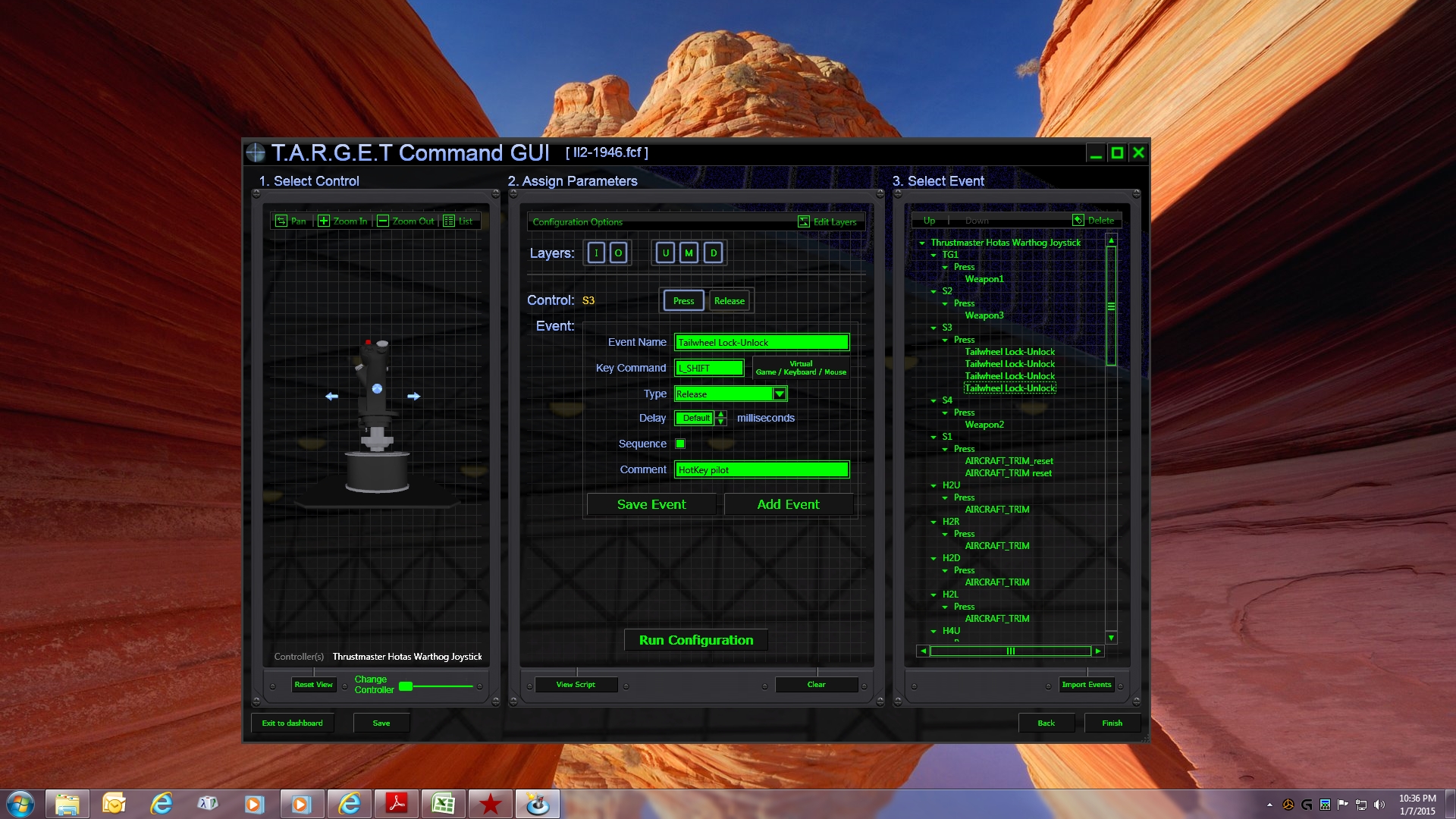Toggle the Sequence checkbox
The image size is (1456, 819).
pyautogui.click(x=680, y=444)
